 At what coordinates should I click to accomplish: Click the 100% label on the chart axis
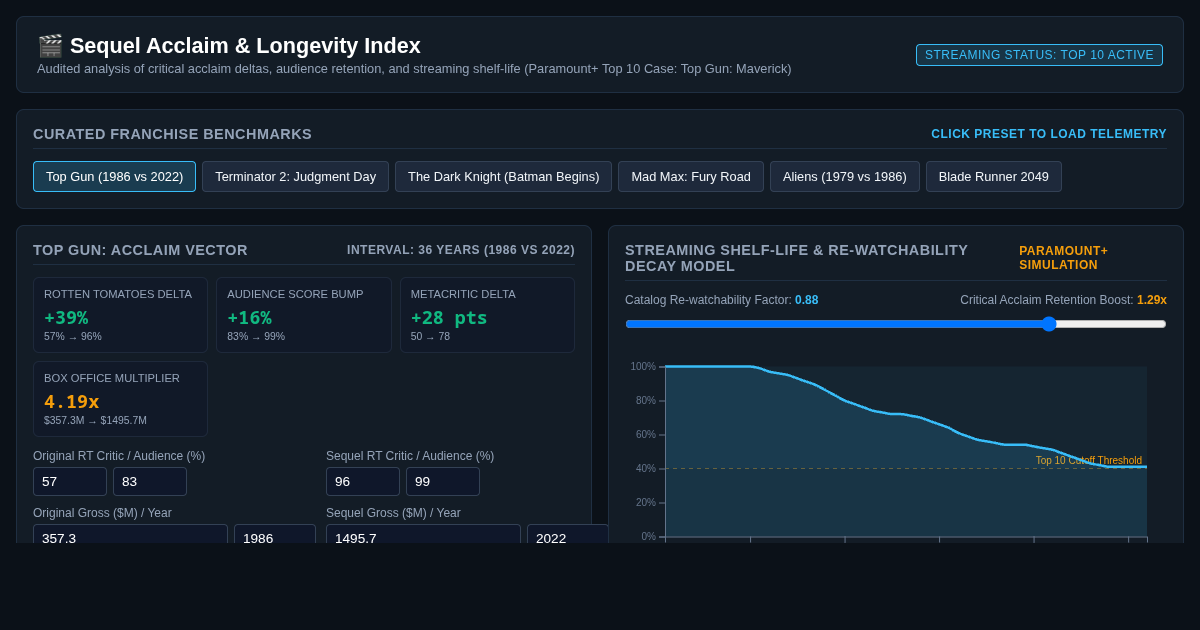[643, 367]
